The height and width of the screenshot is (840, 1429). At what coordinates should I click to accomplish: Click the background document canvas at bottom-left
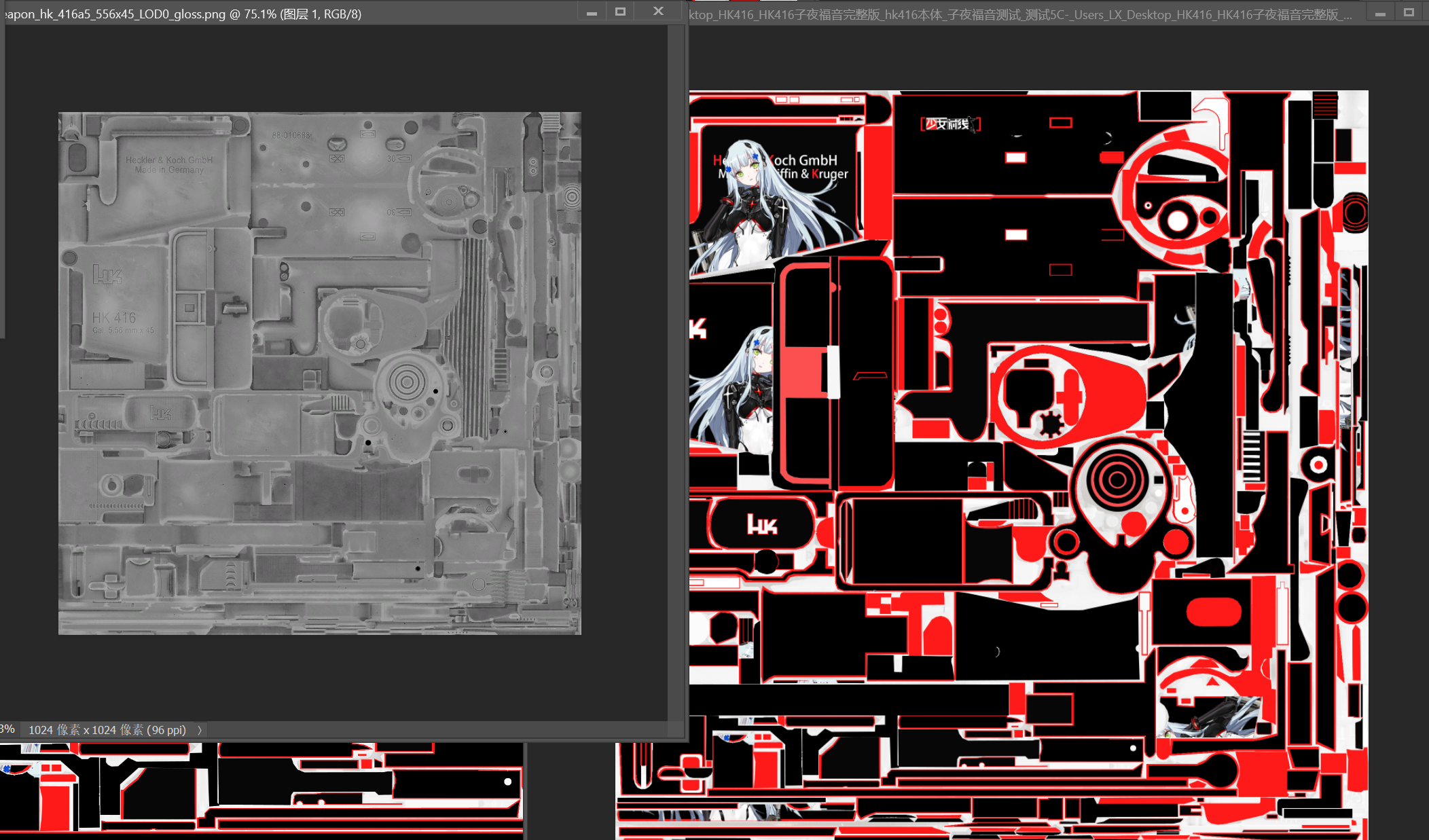(261, 791)
